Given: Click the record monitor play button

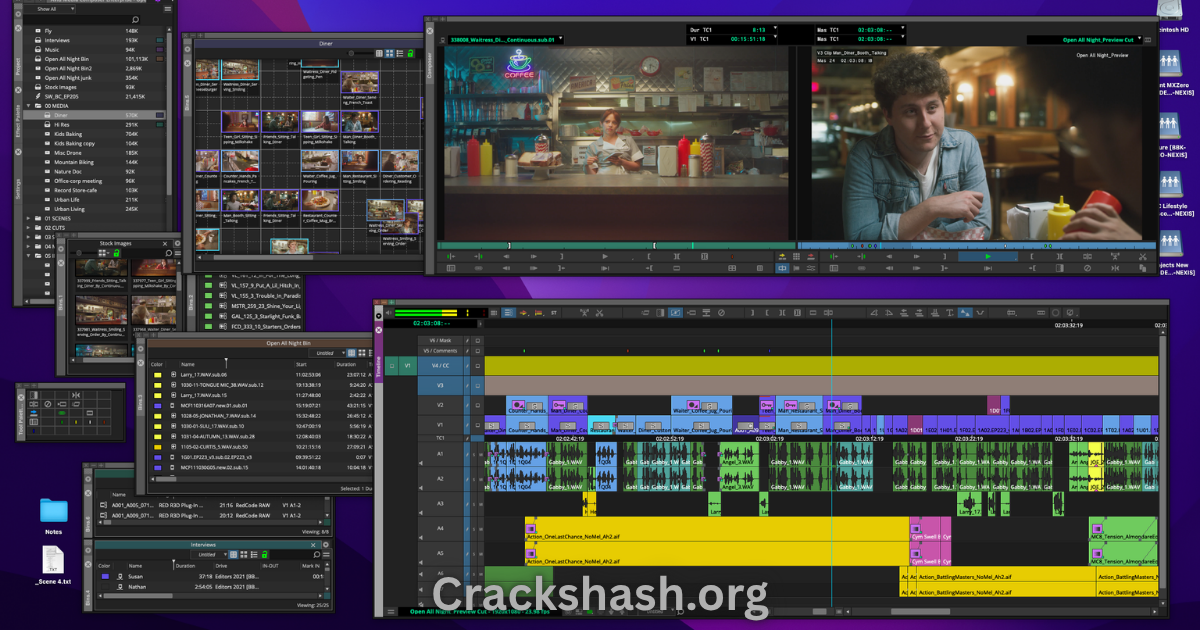Looking at the screenshot, I should [987, 256].
